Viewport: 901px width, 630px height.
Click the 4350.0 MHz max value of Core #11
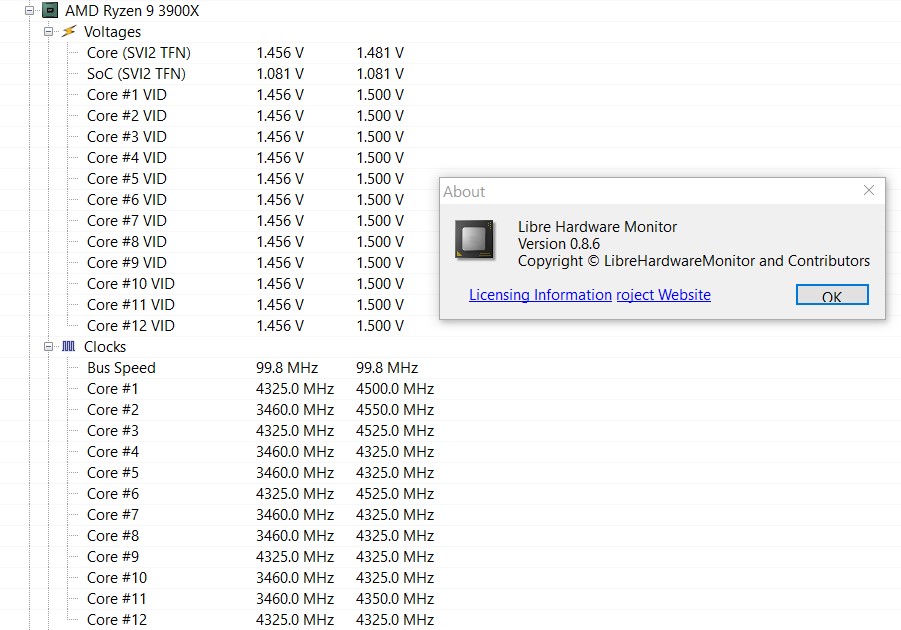click(395, 598)
